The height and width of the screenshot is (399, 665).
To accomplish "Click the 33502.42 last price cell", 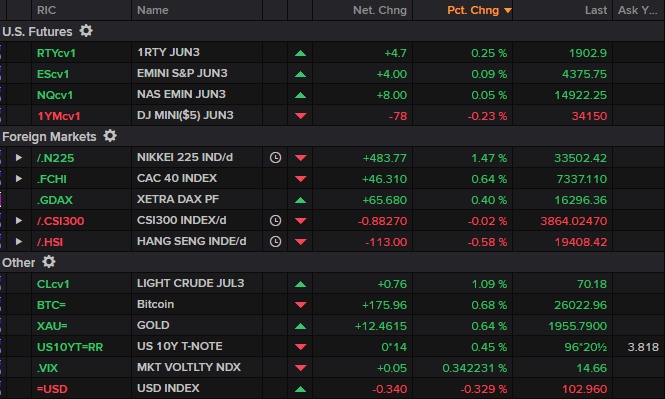I will [581, 158].
